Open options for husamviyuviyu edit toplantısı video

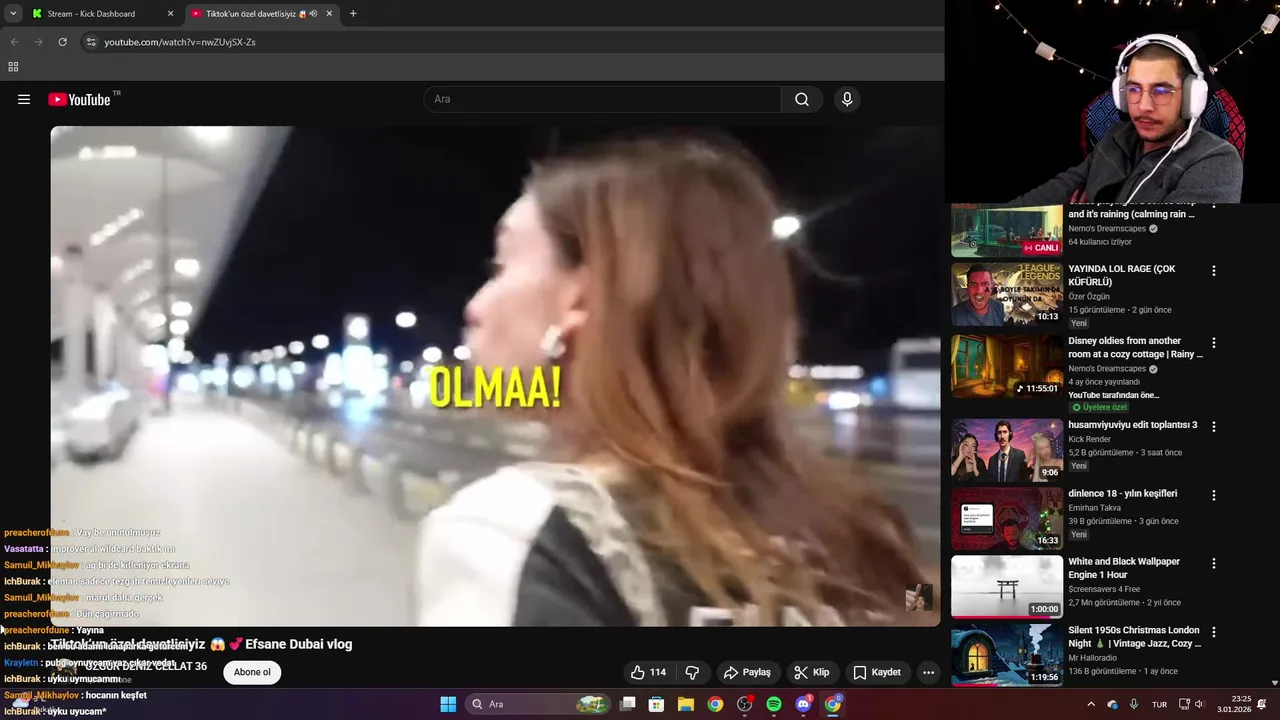(x=1214, y=427)
